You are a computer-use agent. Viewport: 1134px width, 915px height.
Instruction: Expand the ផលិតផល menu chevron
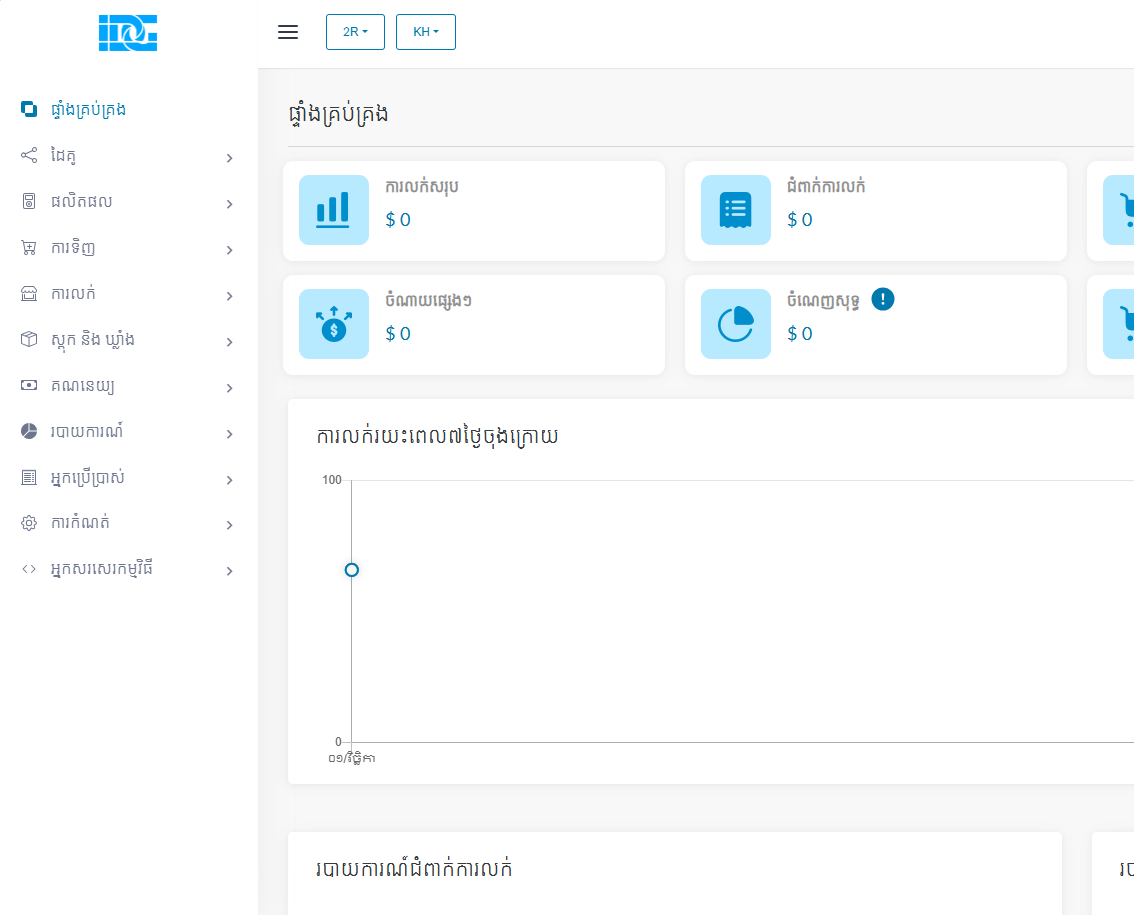pos(229,204)
